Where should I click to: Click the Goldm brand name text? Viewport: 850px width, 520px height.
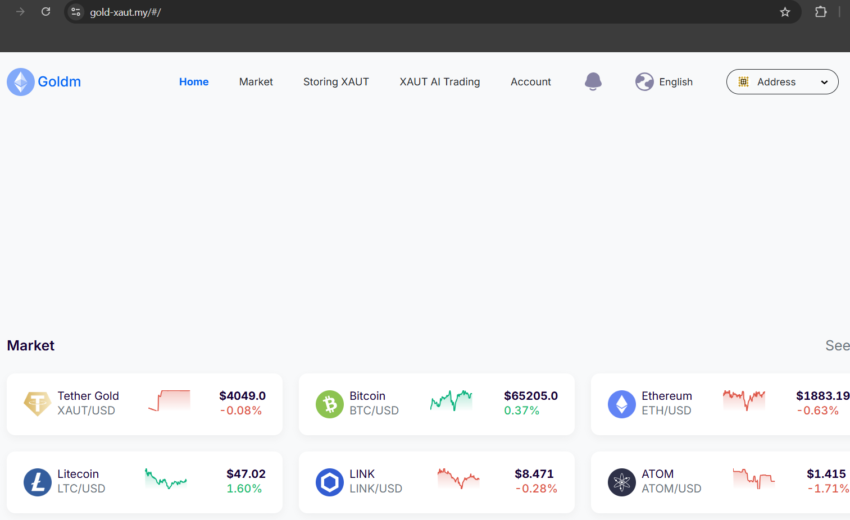[x=59, y=82]
